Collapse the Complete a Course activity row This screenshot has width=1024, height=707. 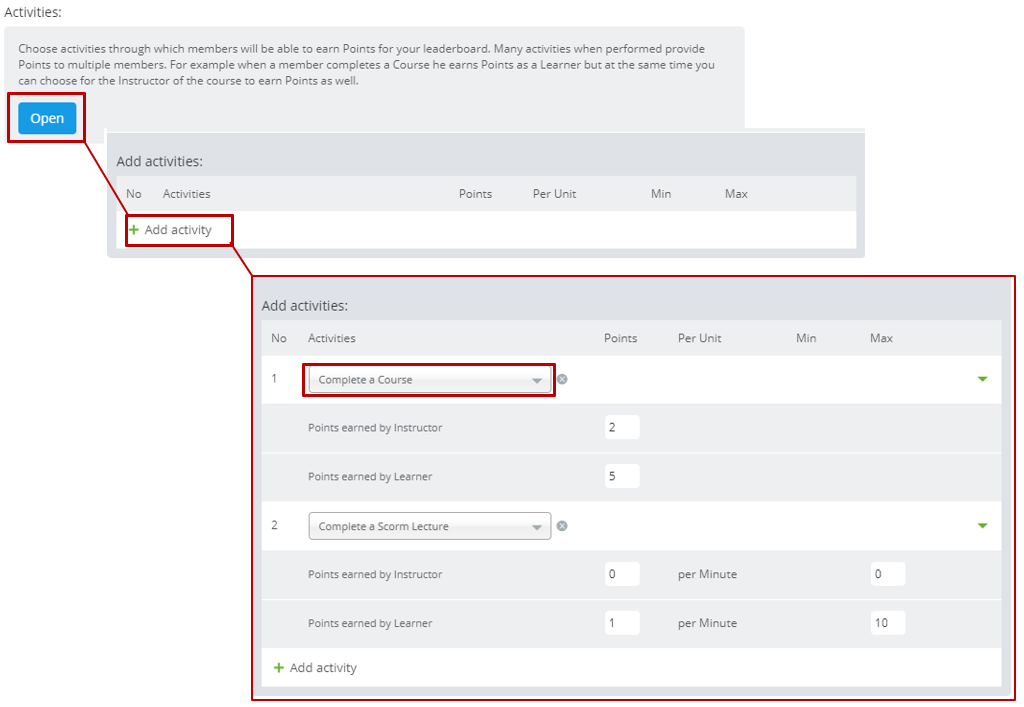984,379
